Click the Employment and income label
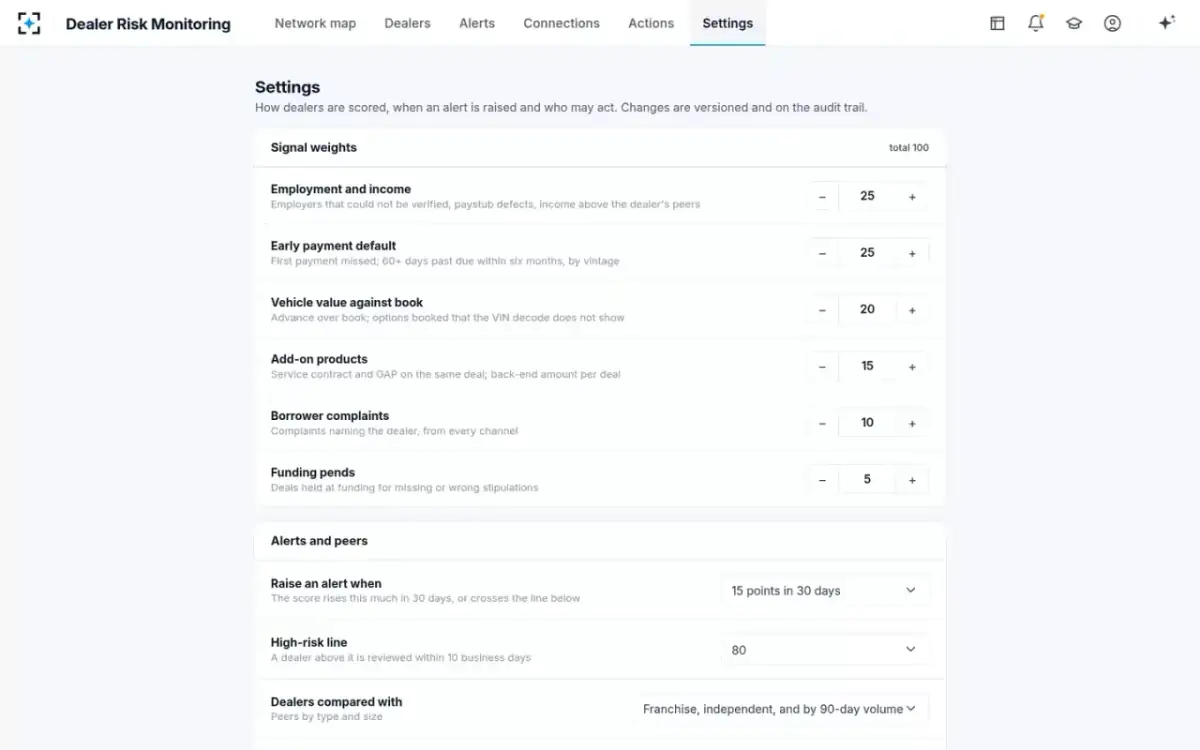 click(341, 189)
